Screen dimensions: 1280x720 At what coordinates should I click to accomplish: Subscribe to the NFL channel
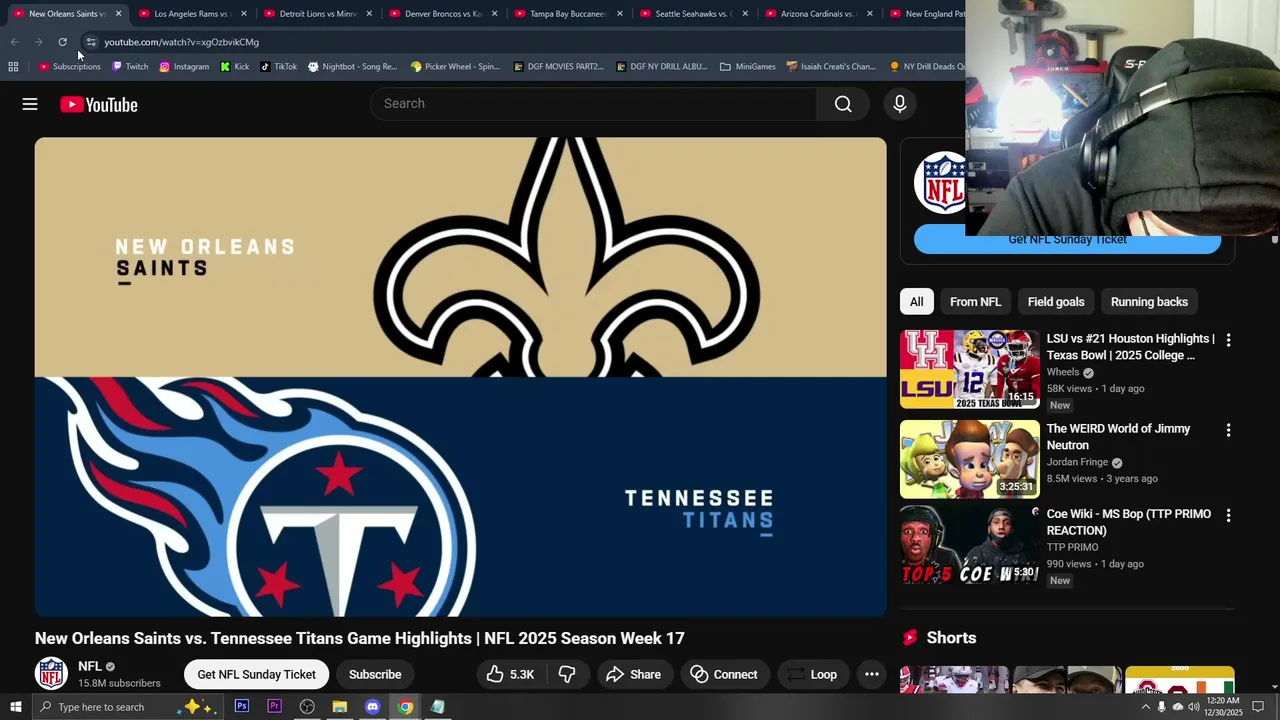375,674
